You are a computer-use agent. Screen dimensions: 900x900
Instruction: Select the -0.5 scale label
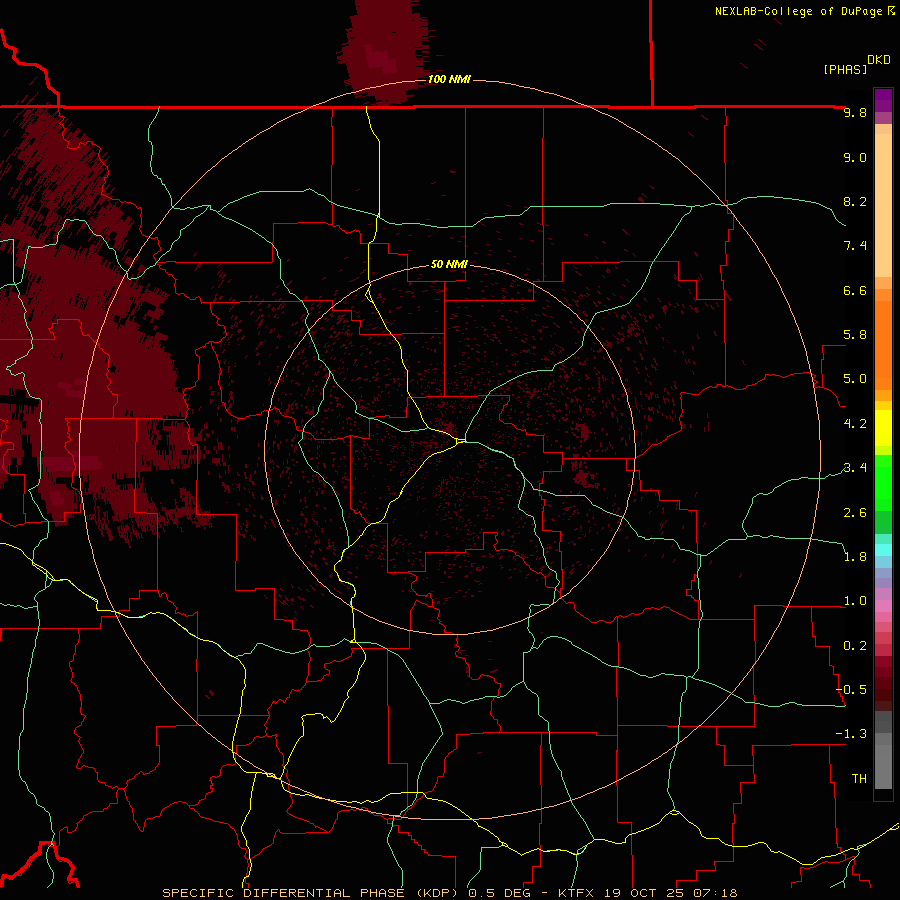click(x=851, y=690)
